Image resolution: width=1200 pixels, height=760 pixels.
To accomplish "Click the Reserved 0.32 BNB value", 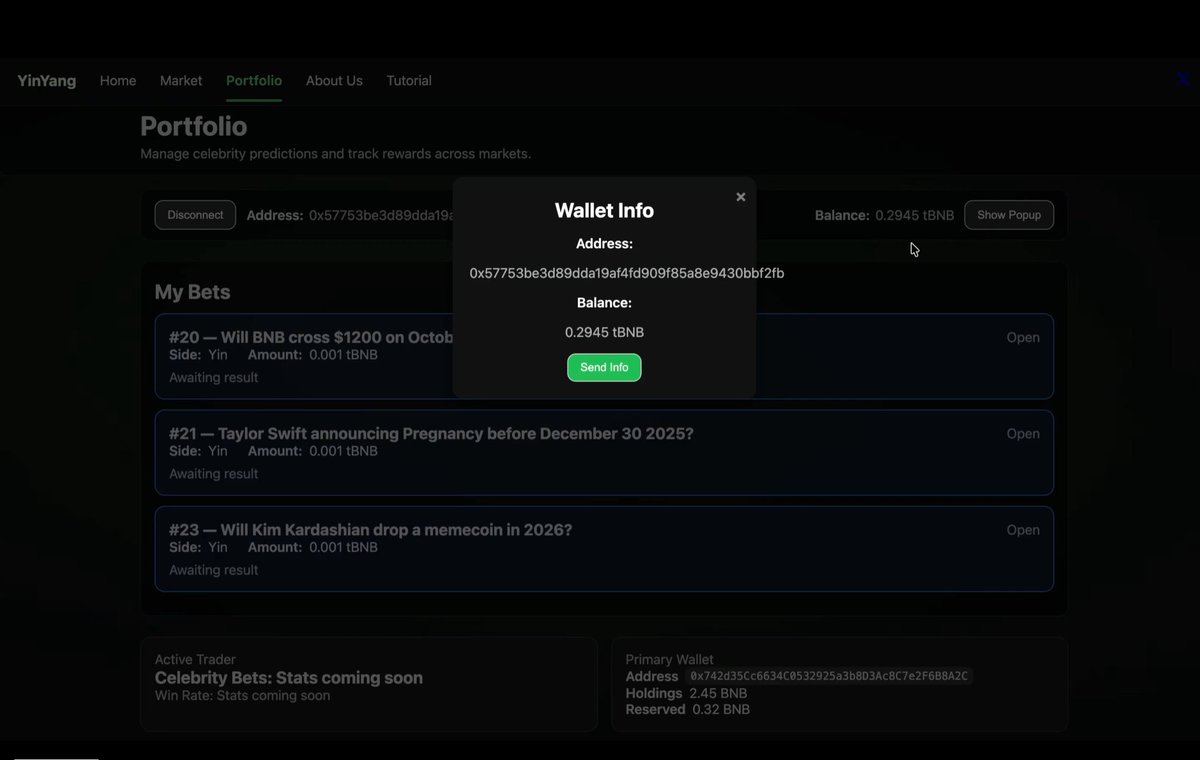I will click(720, 709).
